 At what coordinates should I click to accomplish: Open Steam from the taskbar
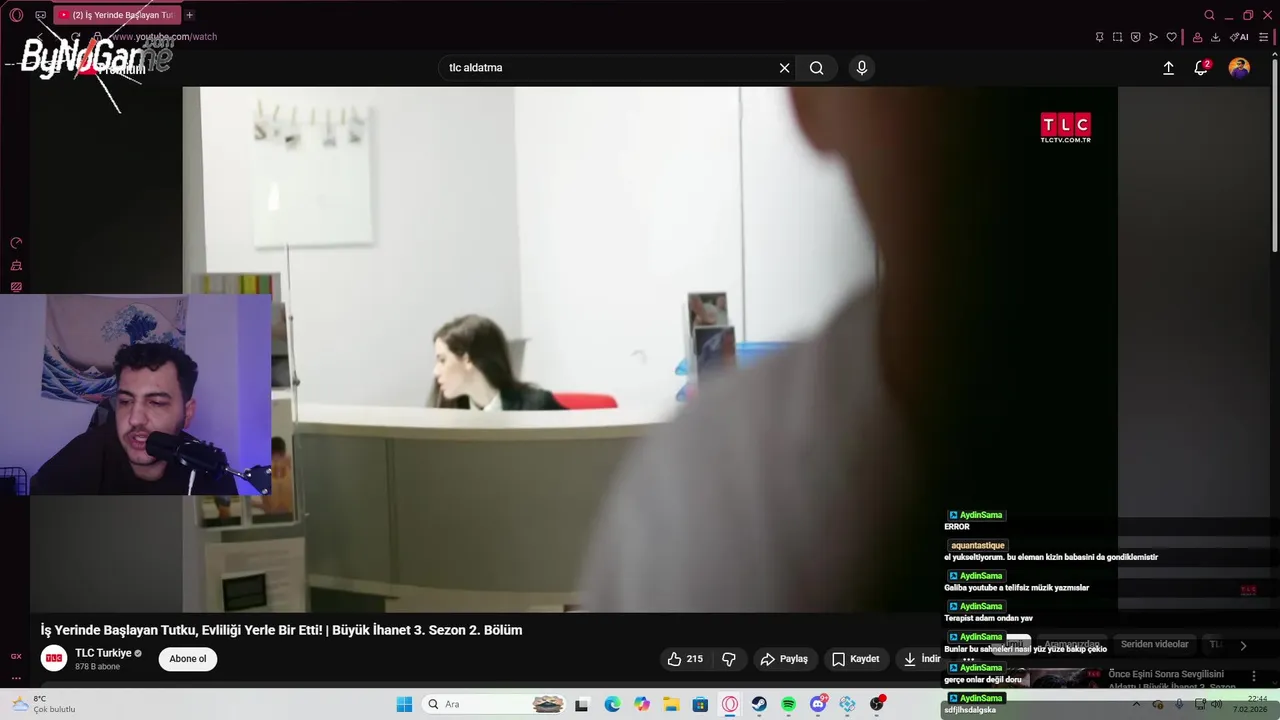point(759,704)
